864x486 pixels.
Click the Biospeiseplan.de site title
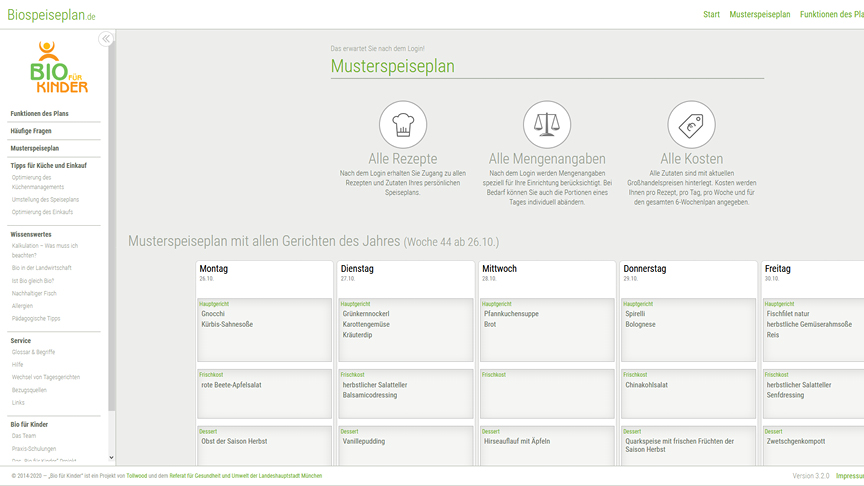[x=50, y=16]
